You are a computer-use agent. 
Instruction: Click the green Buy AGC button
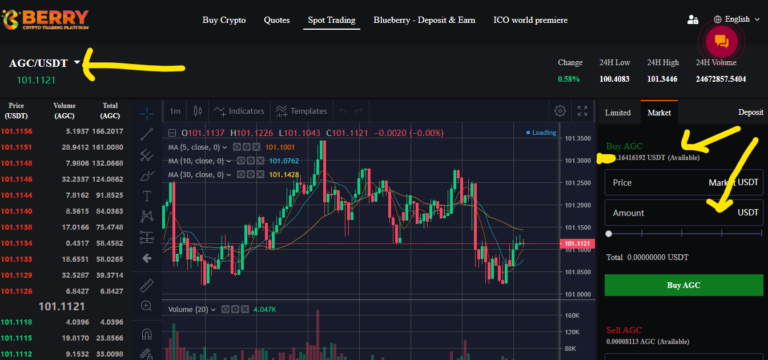click(x=683, y=285)
